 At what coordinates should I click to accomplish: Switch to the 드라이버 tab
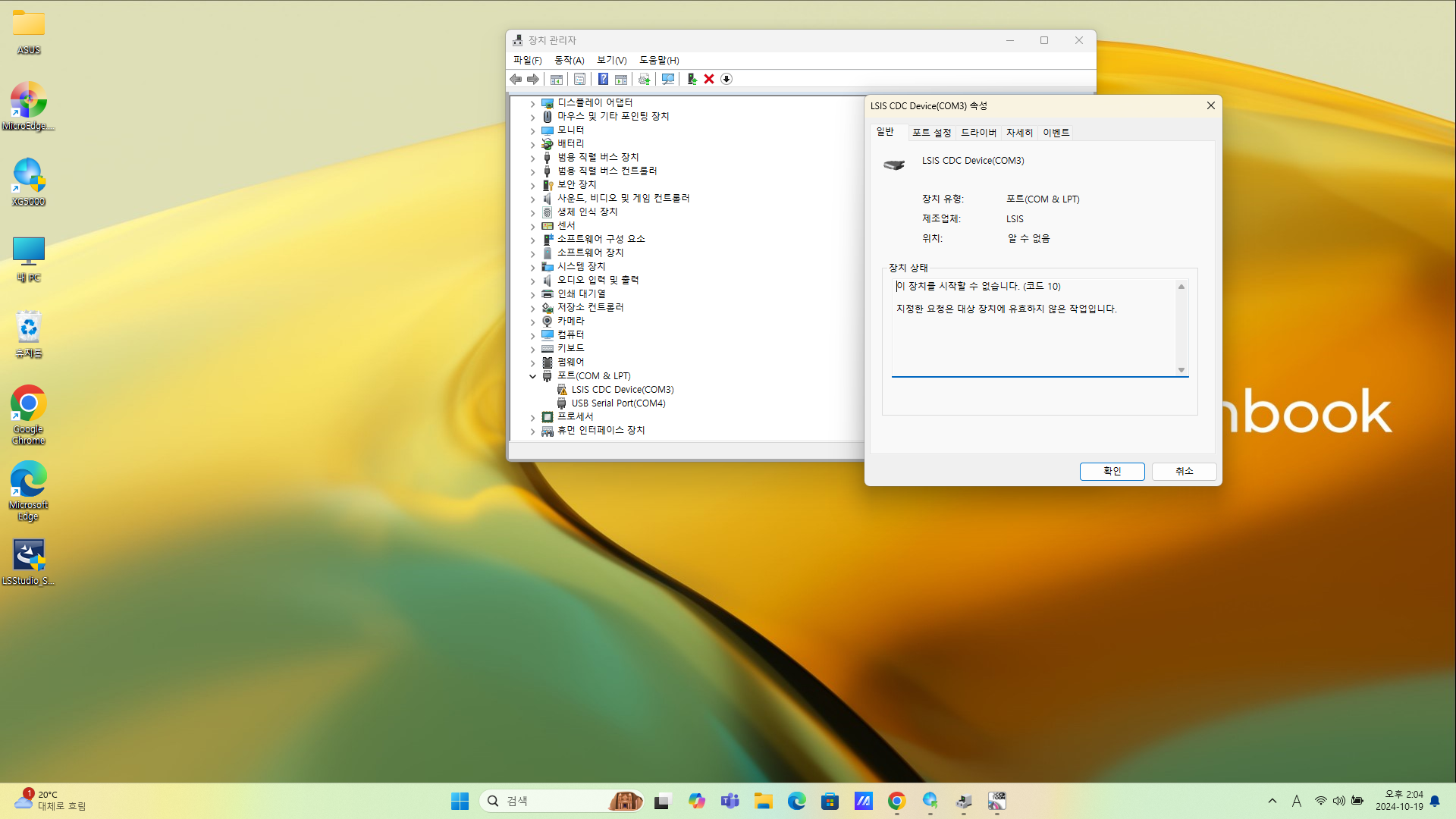click(977, 132)
